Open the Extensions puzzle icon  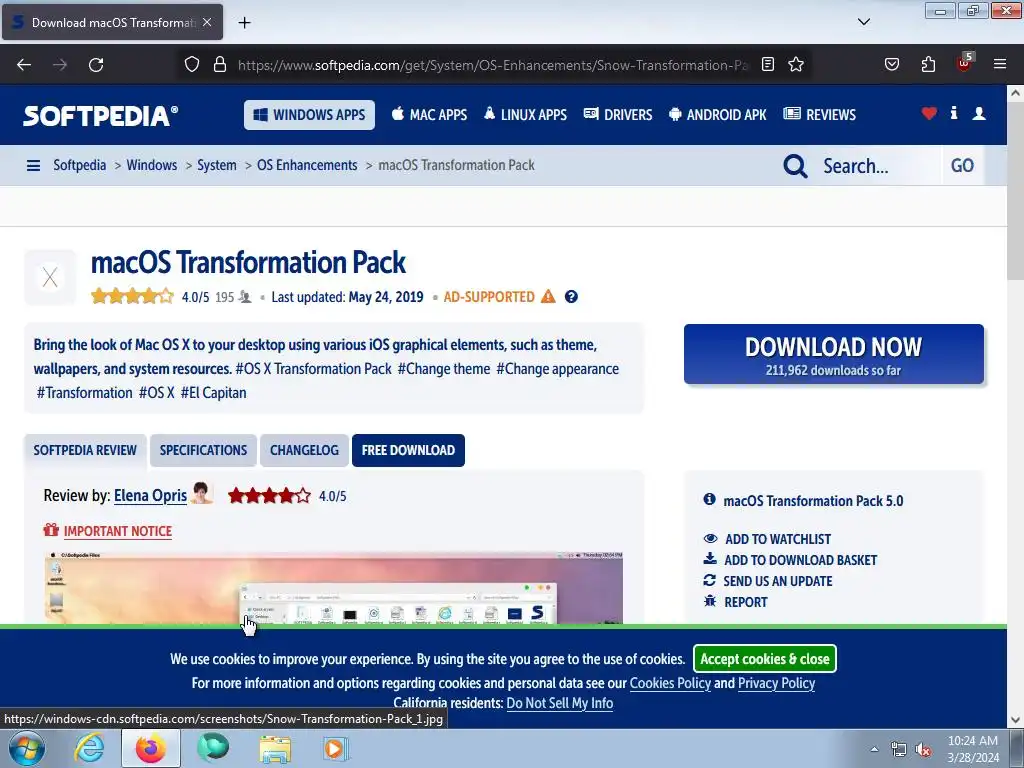928,65
